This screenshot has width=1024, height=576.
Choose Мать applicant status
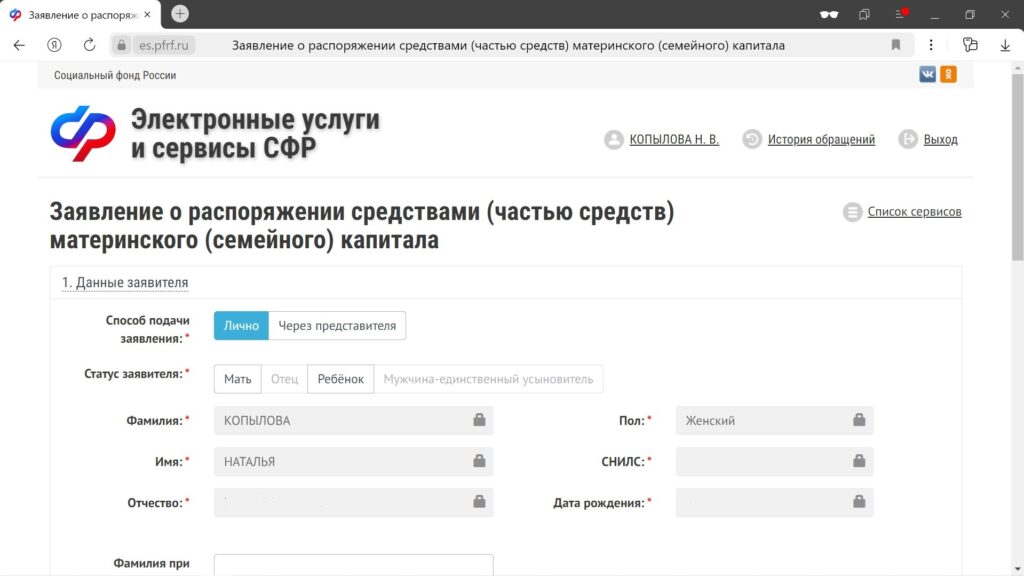click(x=238, y=379)
